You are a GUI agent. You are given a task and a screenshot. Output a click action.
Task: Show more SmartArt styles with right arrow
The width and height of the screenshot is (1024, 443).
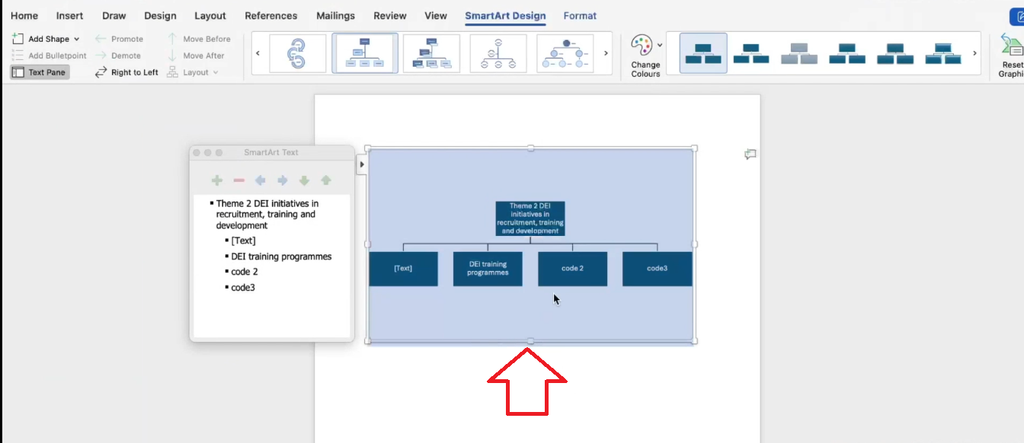pyautogui.click(x=975, y=53)
